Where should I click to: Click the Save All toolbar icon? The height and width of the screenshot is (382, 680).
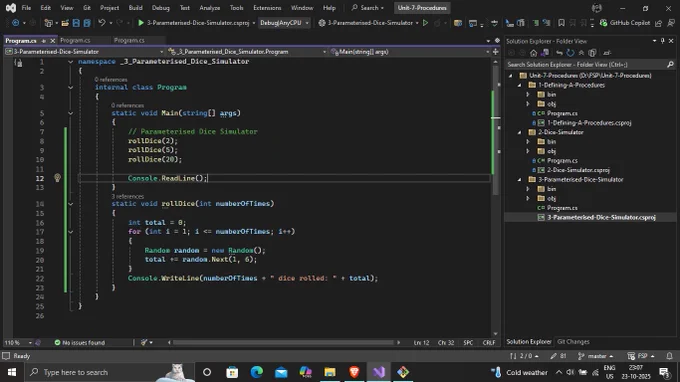87,23
